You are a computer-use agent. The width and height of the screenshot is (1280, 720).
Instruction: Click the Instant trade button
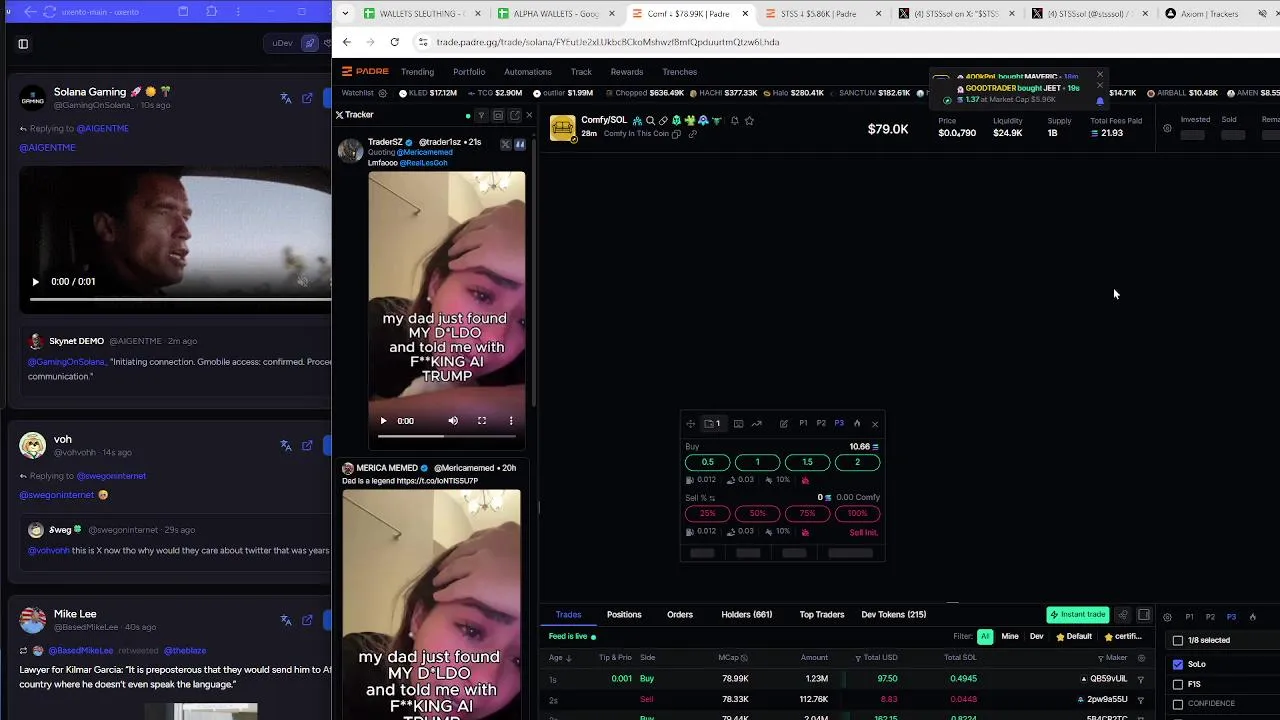(1077, 614)
